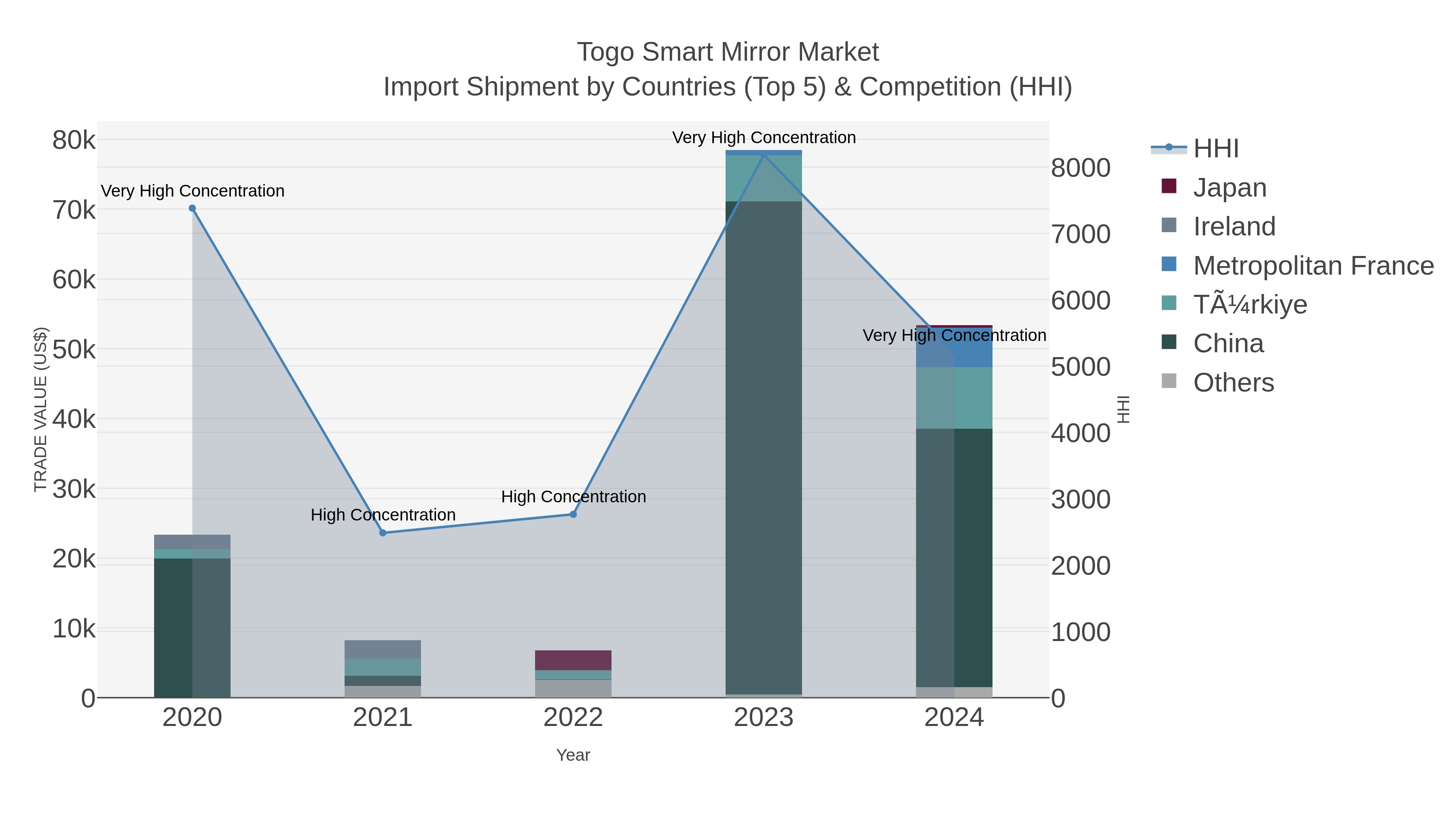Click the TÃ¼rkiye segment of the 2023 bar
Image resolution: width=1456 pixels, height=819 pixels.
[764, 178]
